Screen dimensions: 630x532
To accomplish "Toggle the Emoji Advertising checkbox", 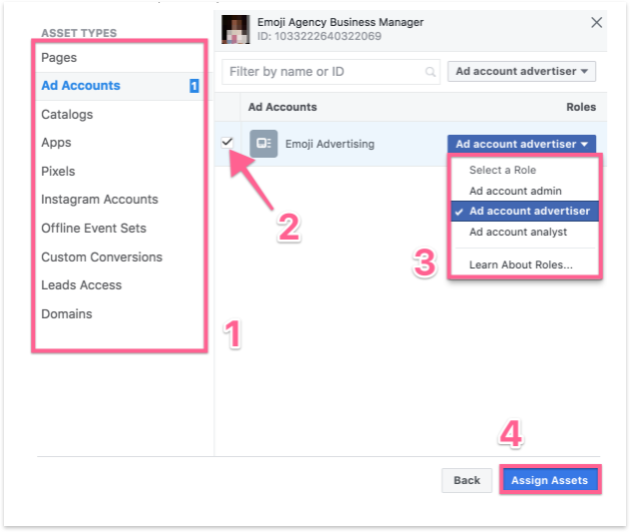I will point(228,143).
